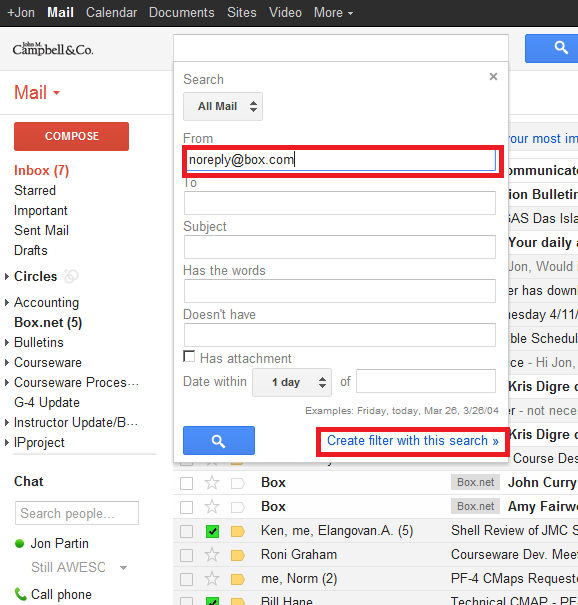This screenshot has height=605, width=578.
Task: Switch to Calendar in top navigation bar
Action: tap(112, 13)
